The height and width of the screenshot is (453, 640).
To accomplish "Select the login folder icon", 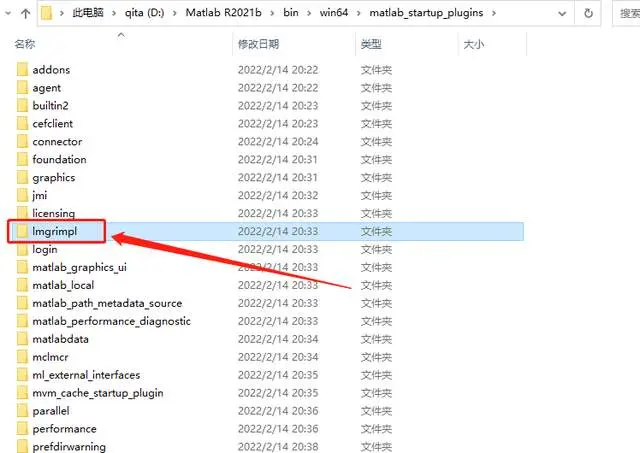I will [x=22, y=249].
